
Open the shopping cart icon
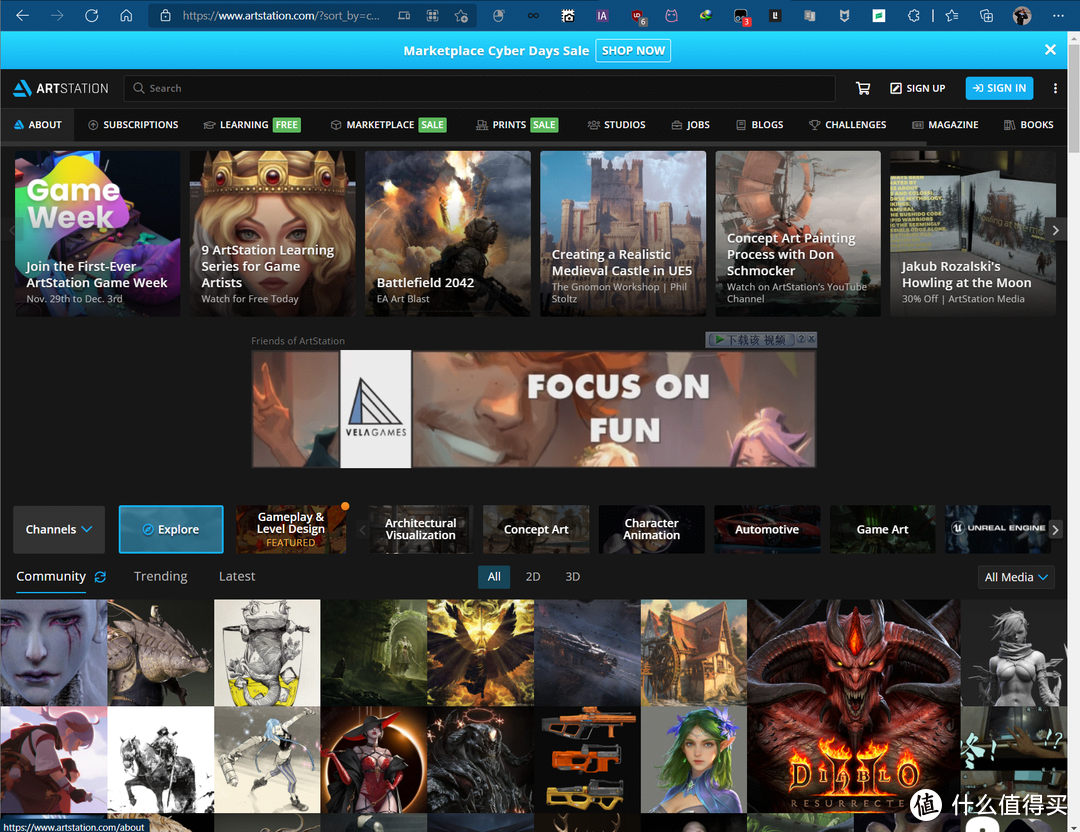tap(862, 88)
